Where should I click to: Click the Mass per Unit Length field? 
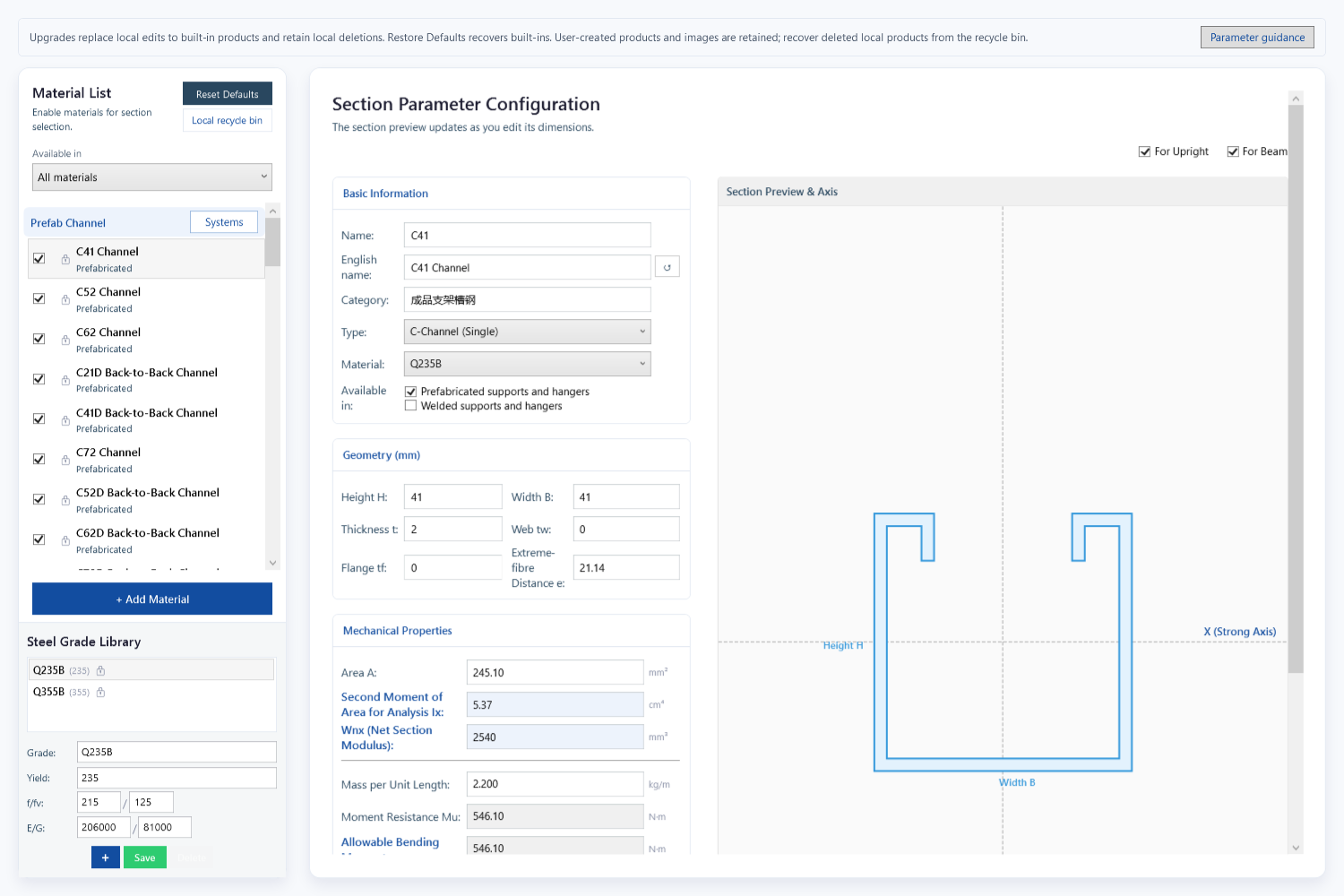click(556, 784)
